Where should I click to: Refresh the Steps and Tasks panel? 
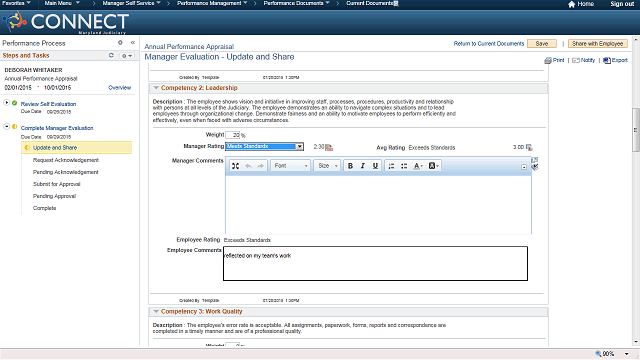(111, 55)
